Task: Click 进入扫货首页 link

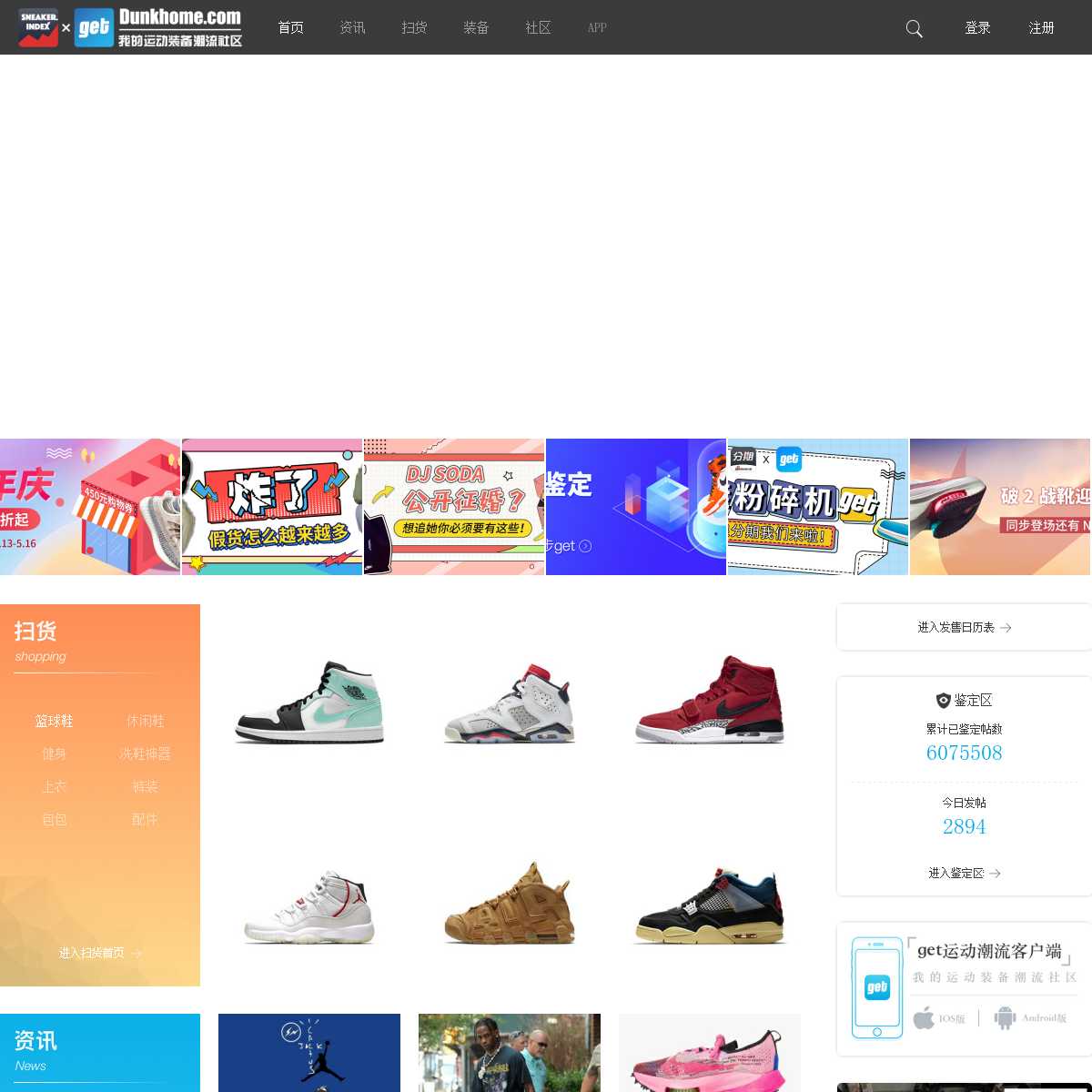Action: [92, 953]
